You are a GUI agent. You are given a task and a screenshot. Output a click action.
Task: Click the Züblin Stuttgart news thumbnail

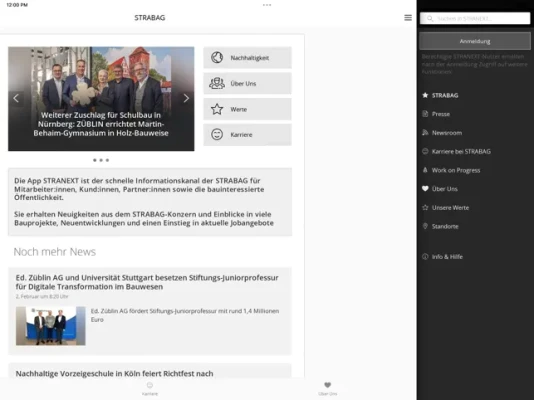51,326
